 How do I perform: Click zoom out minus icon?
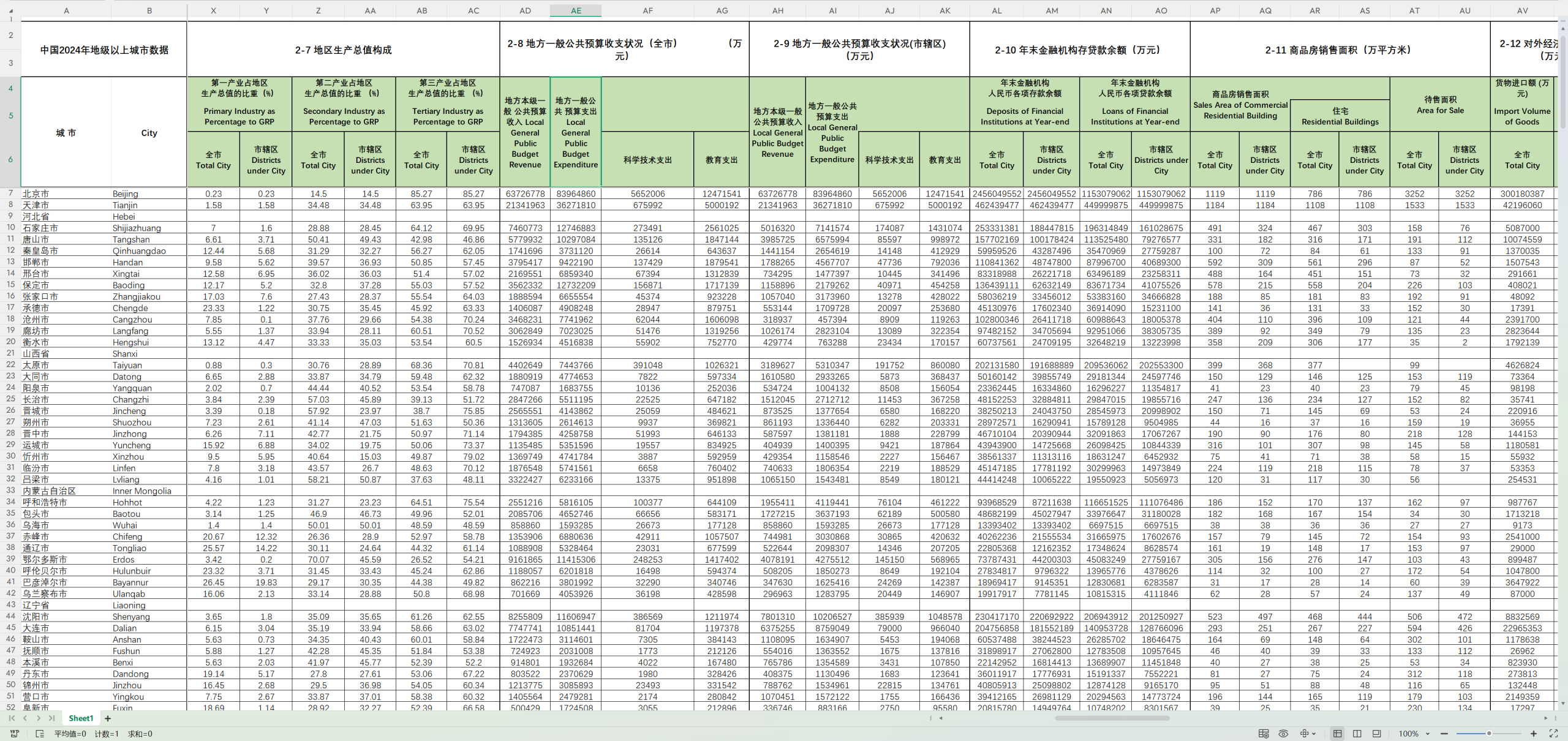[1444, 734]
